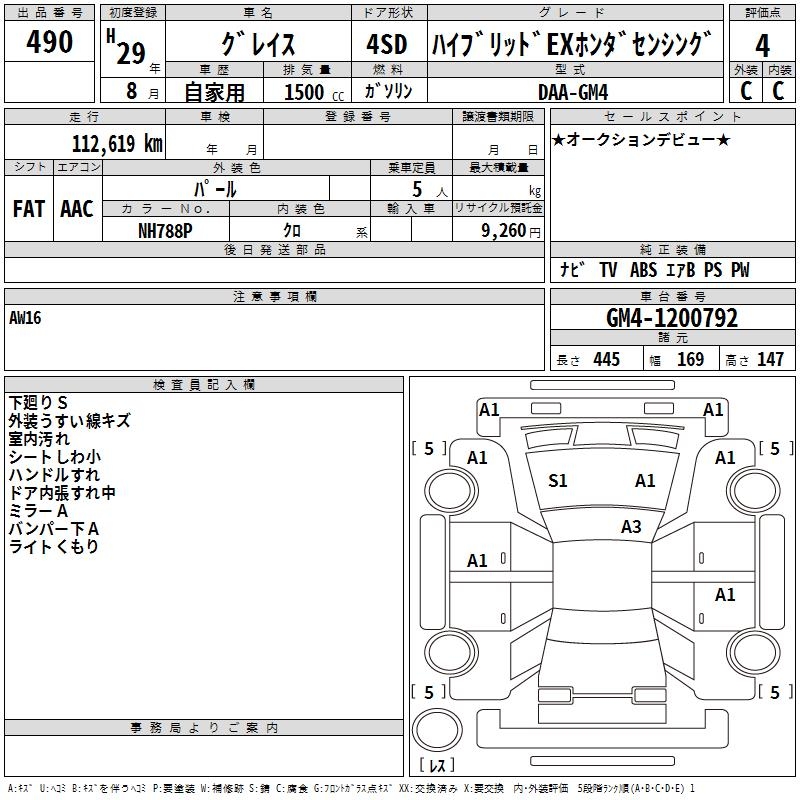Click the ライトくもり inspector note

coord(54,547)
